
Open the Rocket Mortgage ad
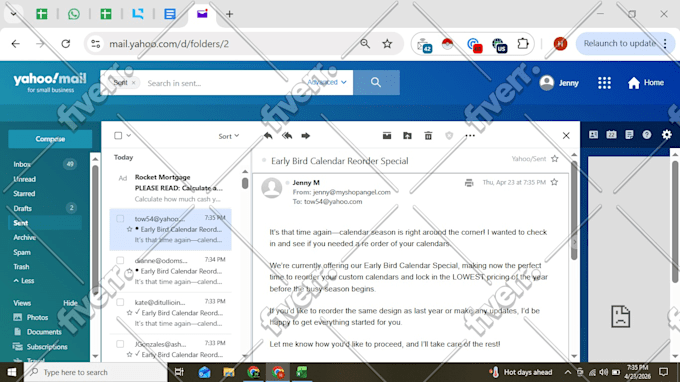point(170,188)
